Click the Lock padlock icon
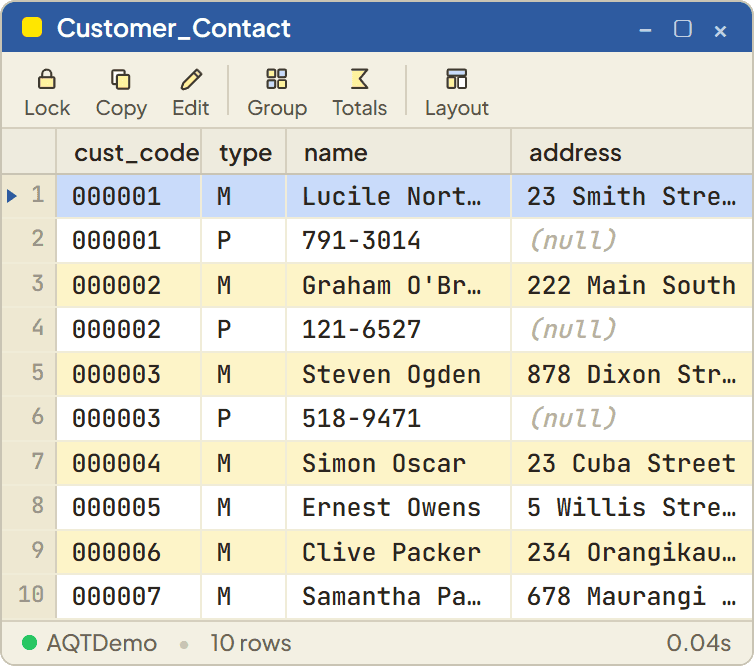Screen dimensions: 754x666 point(47,79)
